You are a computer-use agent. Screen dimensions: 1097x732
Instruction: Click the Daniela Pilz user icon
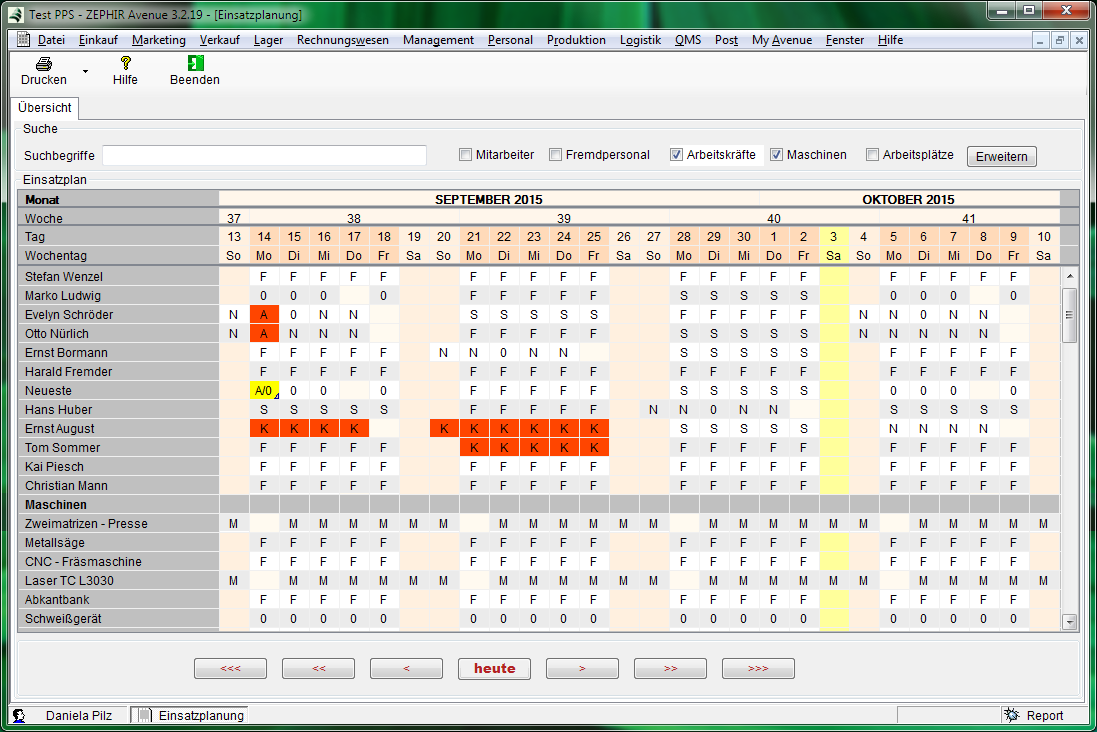(19, 715)
